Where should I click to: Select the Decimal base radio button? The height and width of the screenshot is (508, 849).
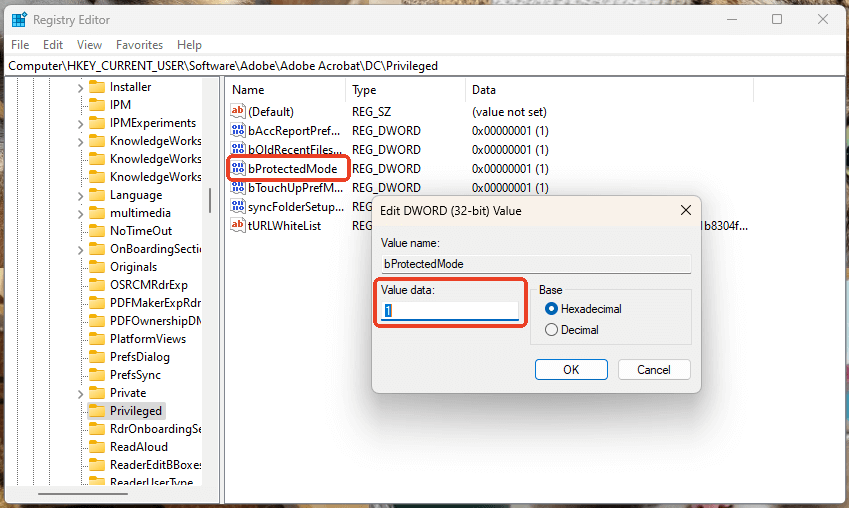(x=551, y=329)
